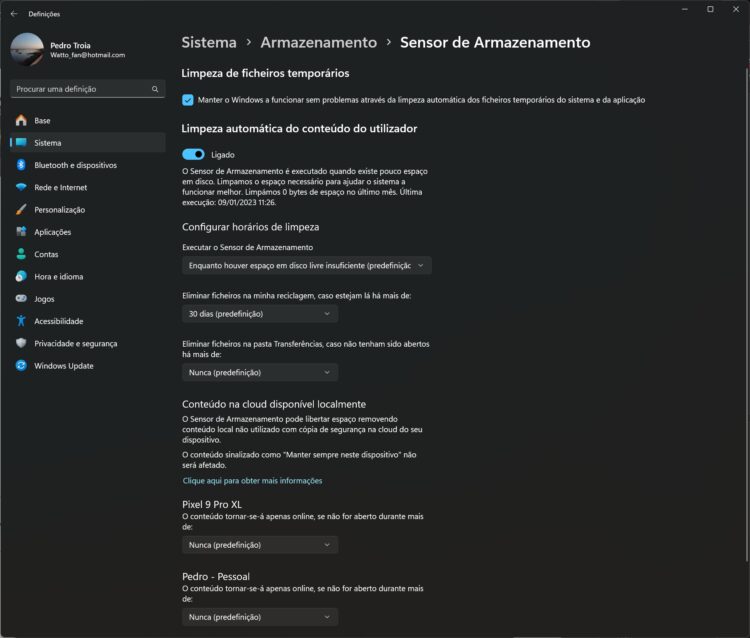This screenshot has width=750, height=638.
Task: Open Clique aqui para obter mais informações link
Action: click(252, 481)
